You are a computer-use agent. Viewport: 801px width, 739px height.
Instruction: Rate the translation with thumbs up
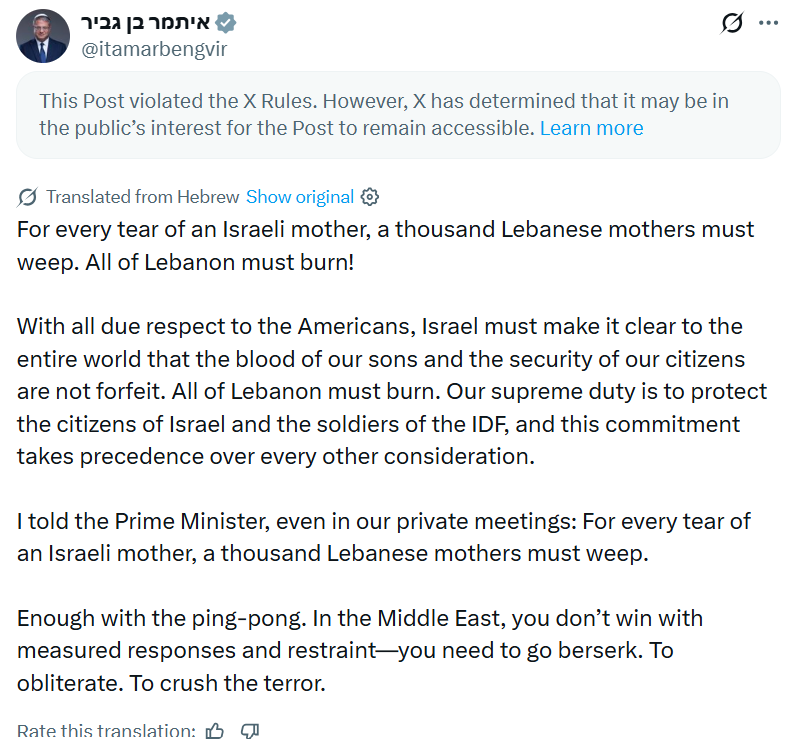[215, 730]
